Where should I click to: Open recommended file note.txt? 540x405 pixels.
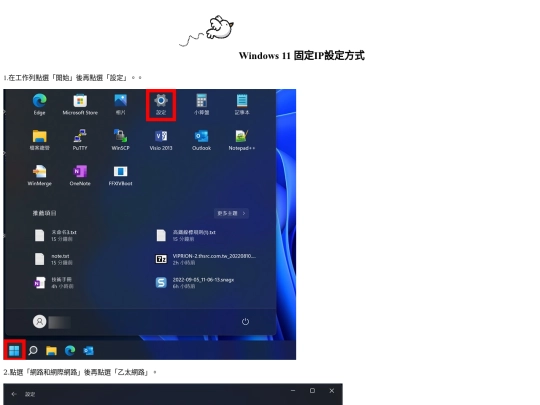point(54,259)
